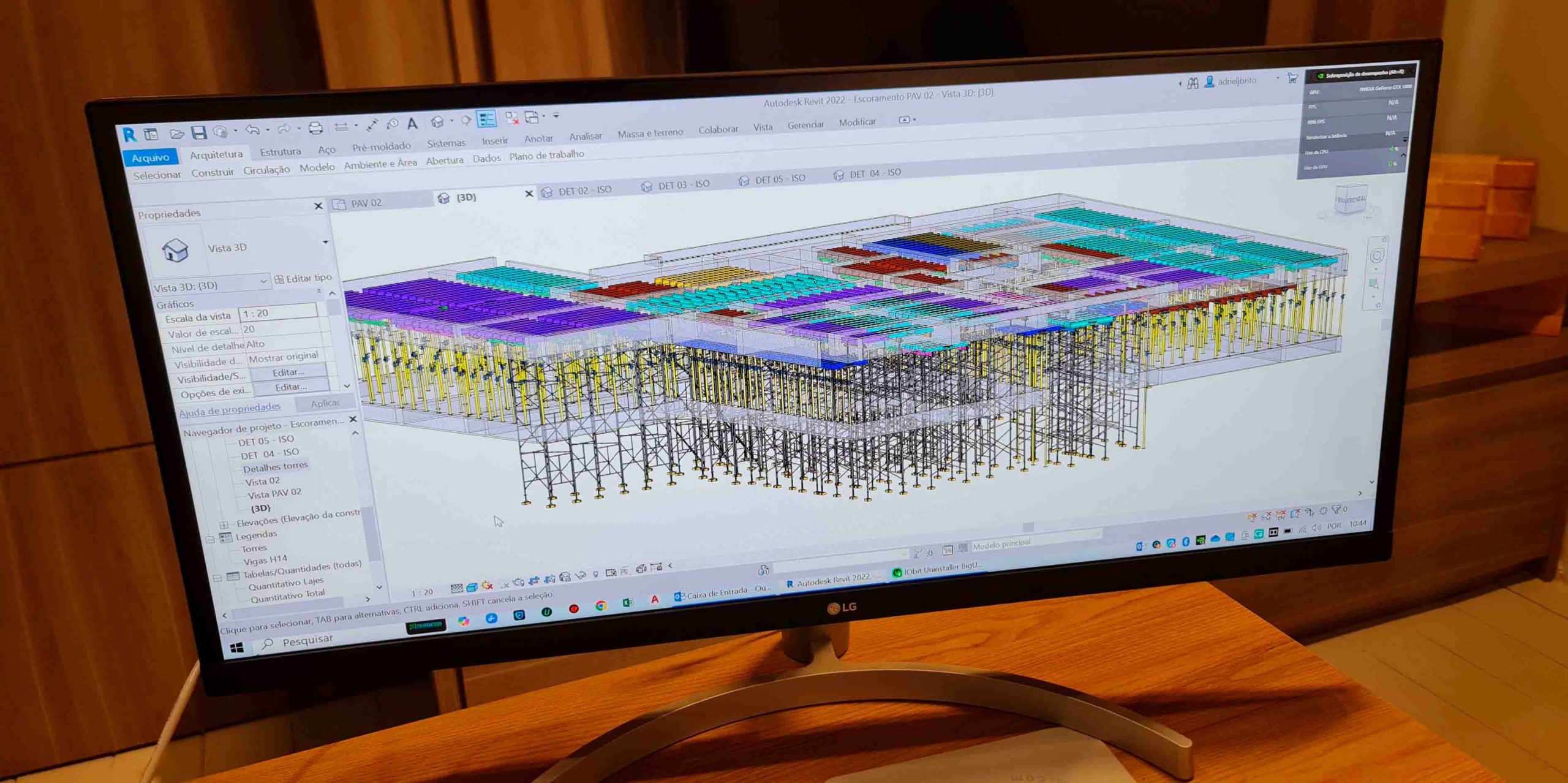Click the Switch Windows icon

tap(532, 117)
